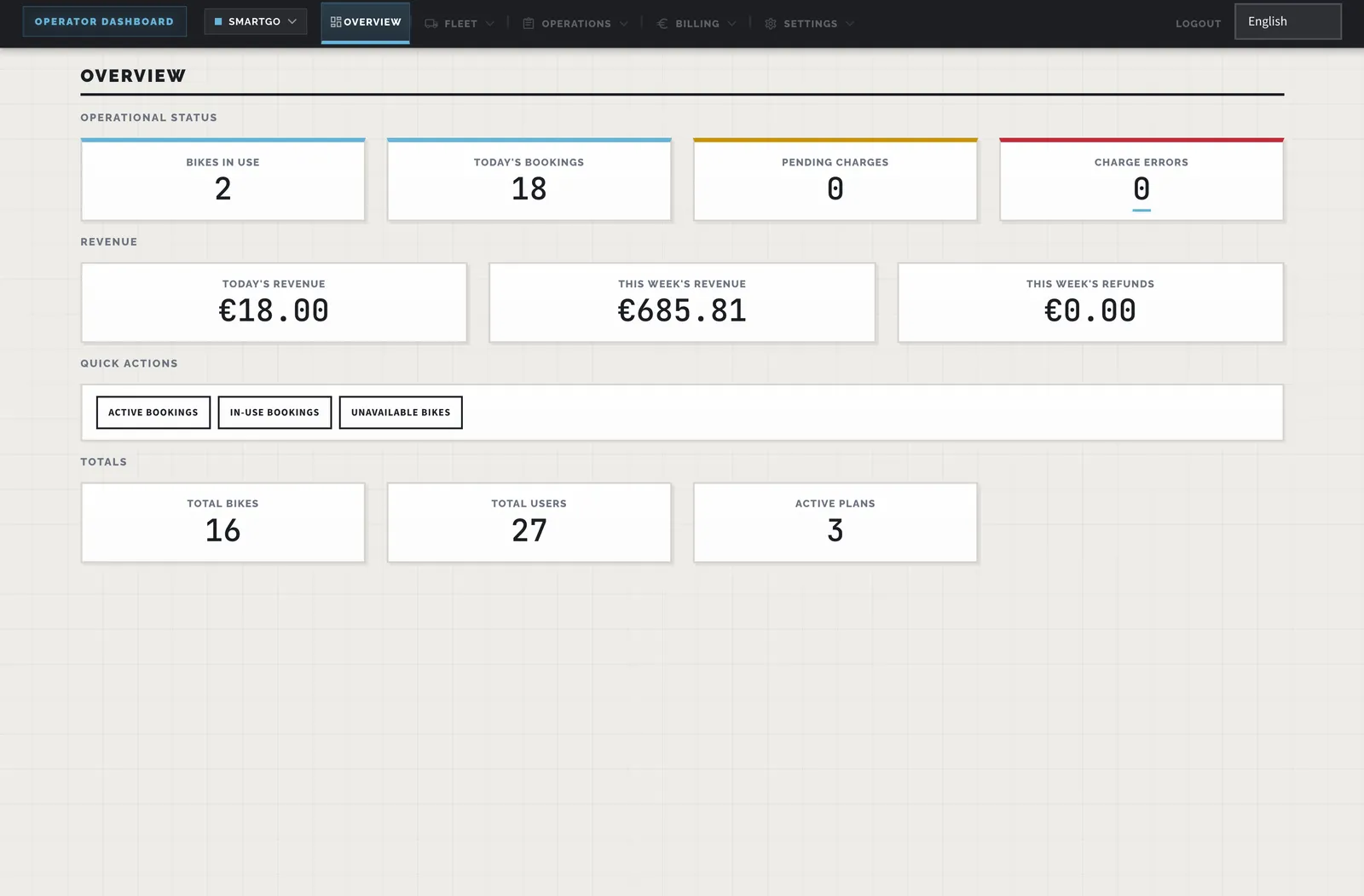Open the Billing menu
The height and width of the screenshot is (896, 1364).
point(697,24)
